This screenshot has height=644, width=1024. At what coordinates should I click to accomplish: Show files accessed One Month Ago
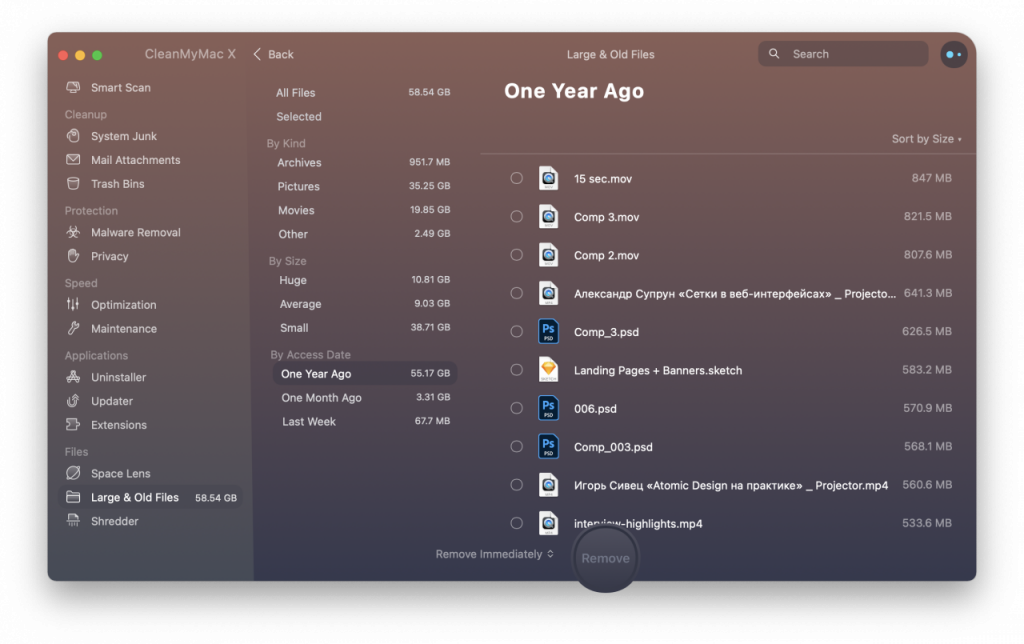(x=321, y=398)
